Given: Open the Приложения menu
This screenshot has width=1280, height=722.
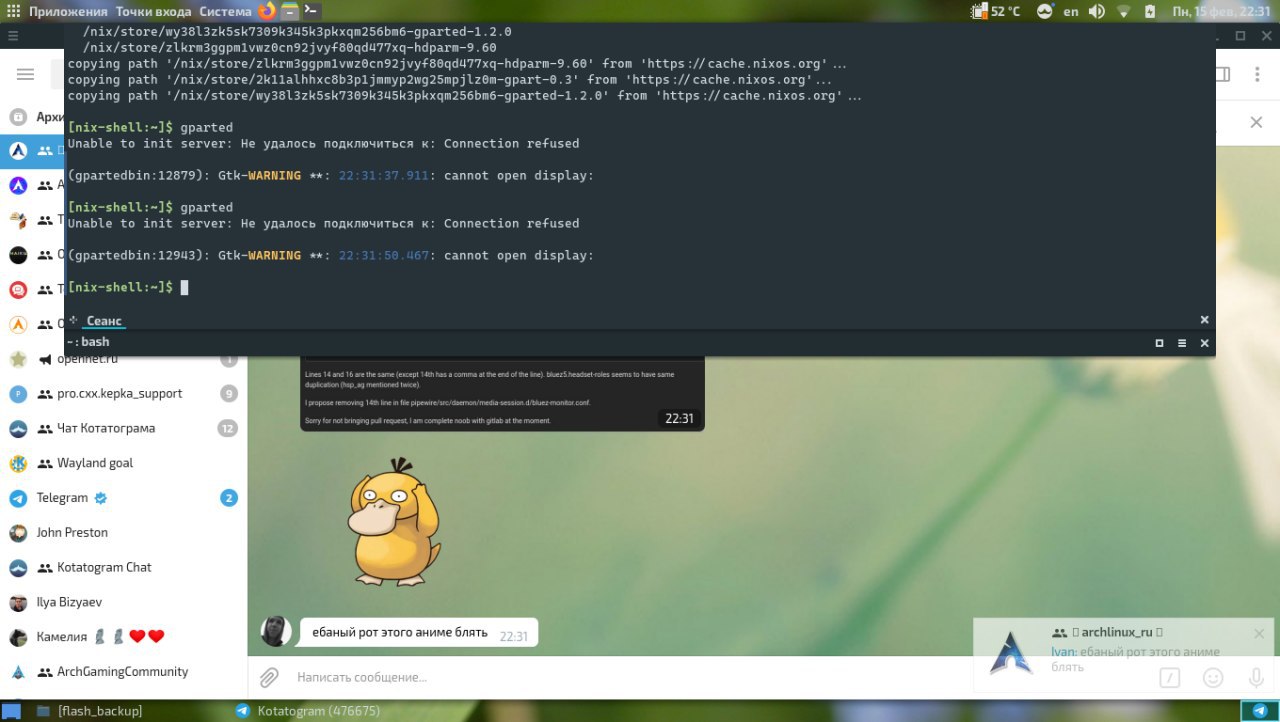Looking at the screenshot, I should 68,11.
